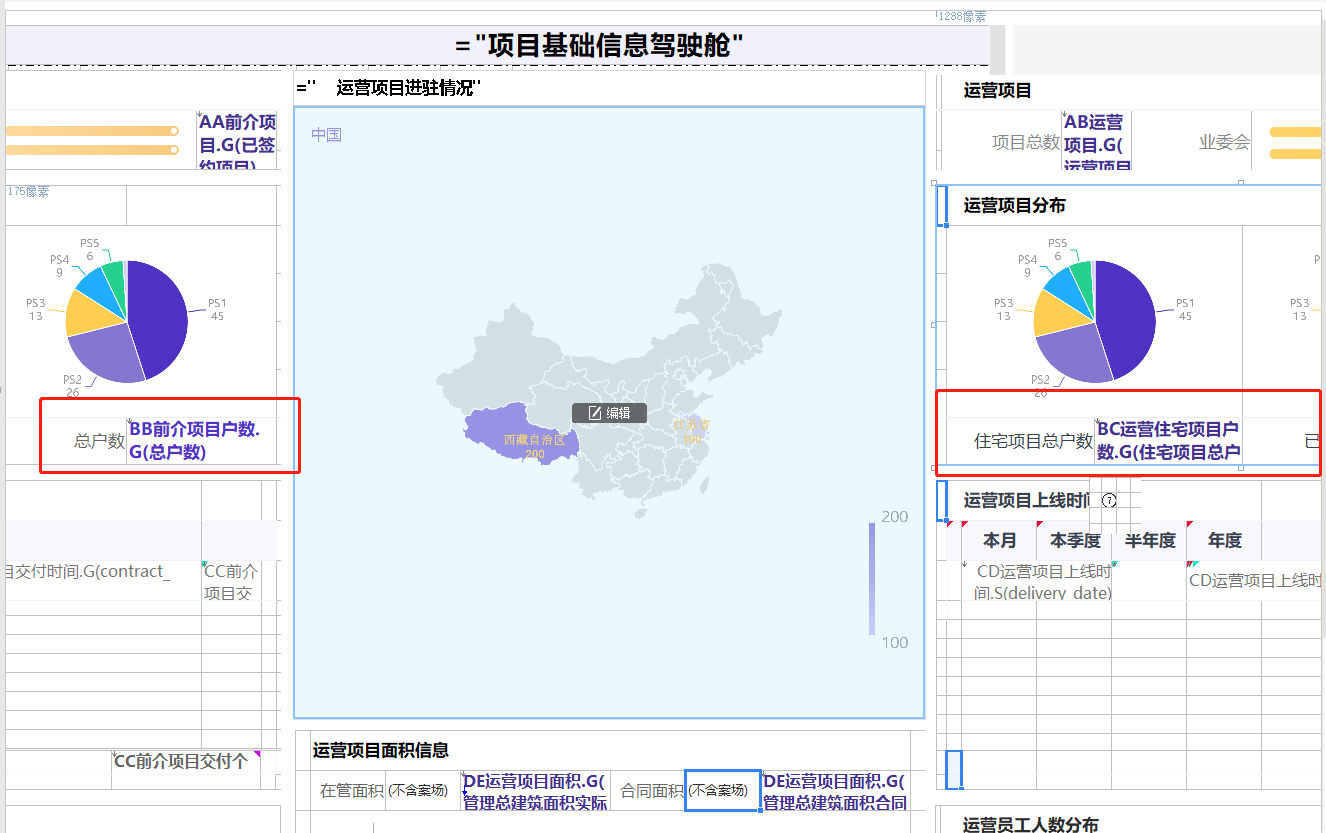The height and width of the screenshot is (833, 1326).
Task: Select the BC运营住宅项目户数.G cell
Action: [x=1169, y=441]
